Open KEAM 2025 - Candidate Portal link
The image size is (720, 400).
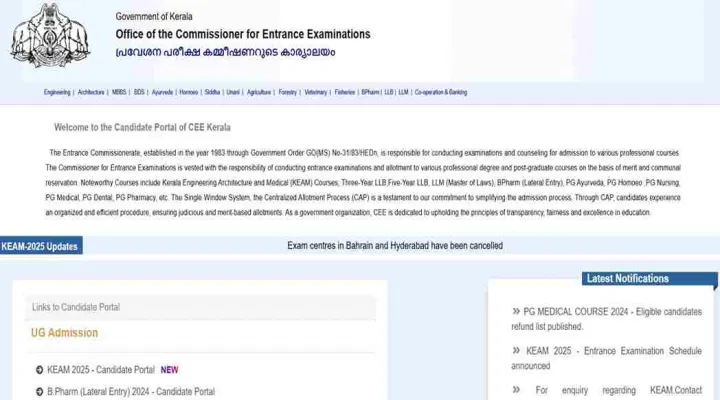(101, 370)
